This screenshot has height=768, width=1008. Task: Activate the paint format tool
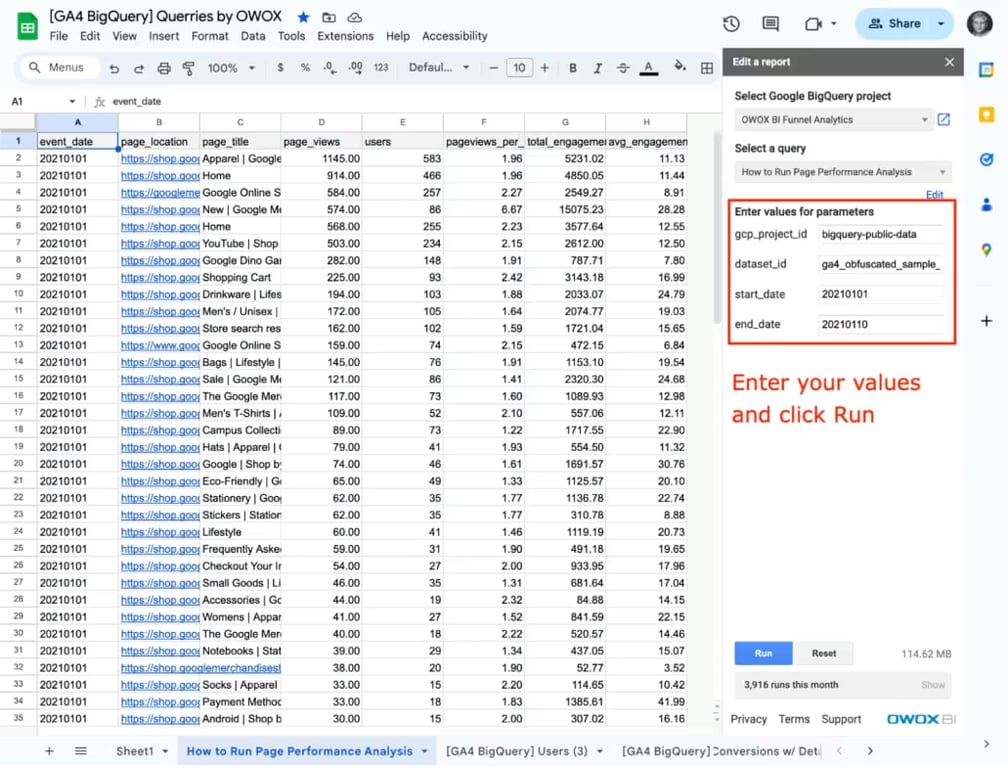[188, 67]
